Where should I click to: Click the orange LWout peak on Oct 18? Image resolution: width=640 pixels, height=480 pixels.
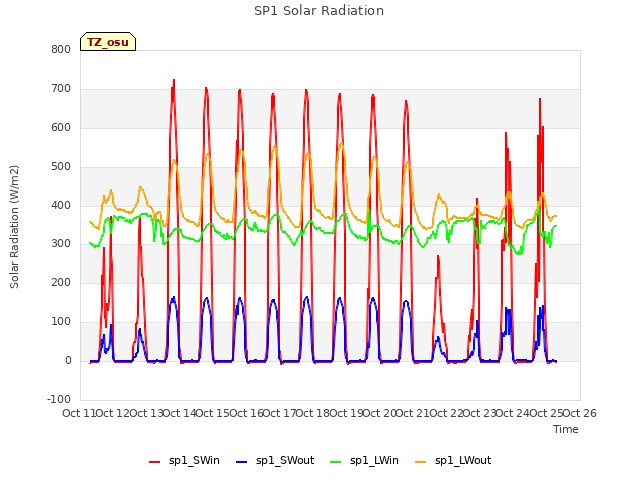pos(342,143)
